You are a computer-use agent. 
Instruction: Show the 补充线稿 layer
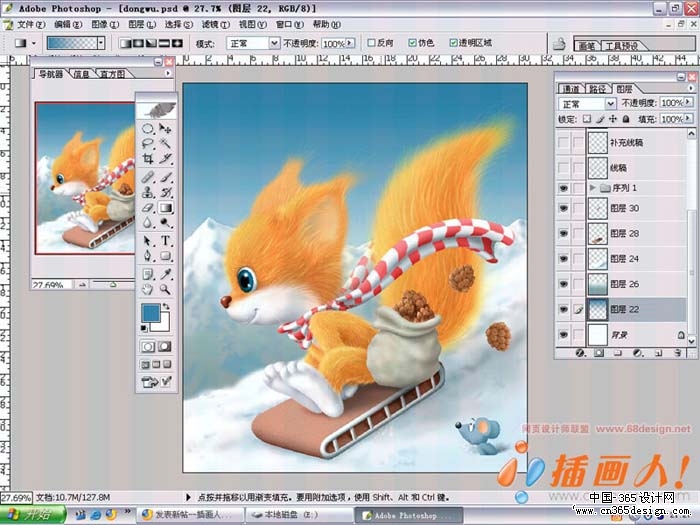click(564, 142)
